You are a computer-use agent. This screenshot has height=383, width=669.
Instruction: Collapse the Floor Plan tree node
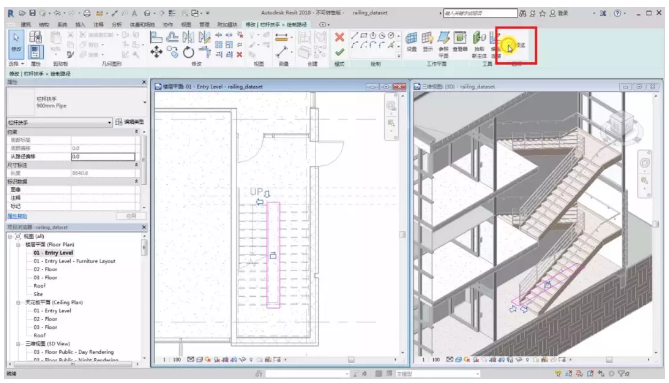tap(18, 245)
